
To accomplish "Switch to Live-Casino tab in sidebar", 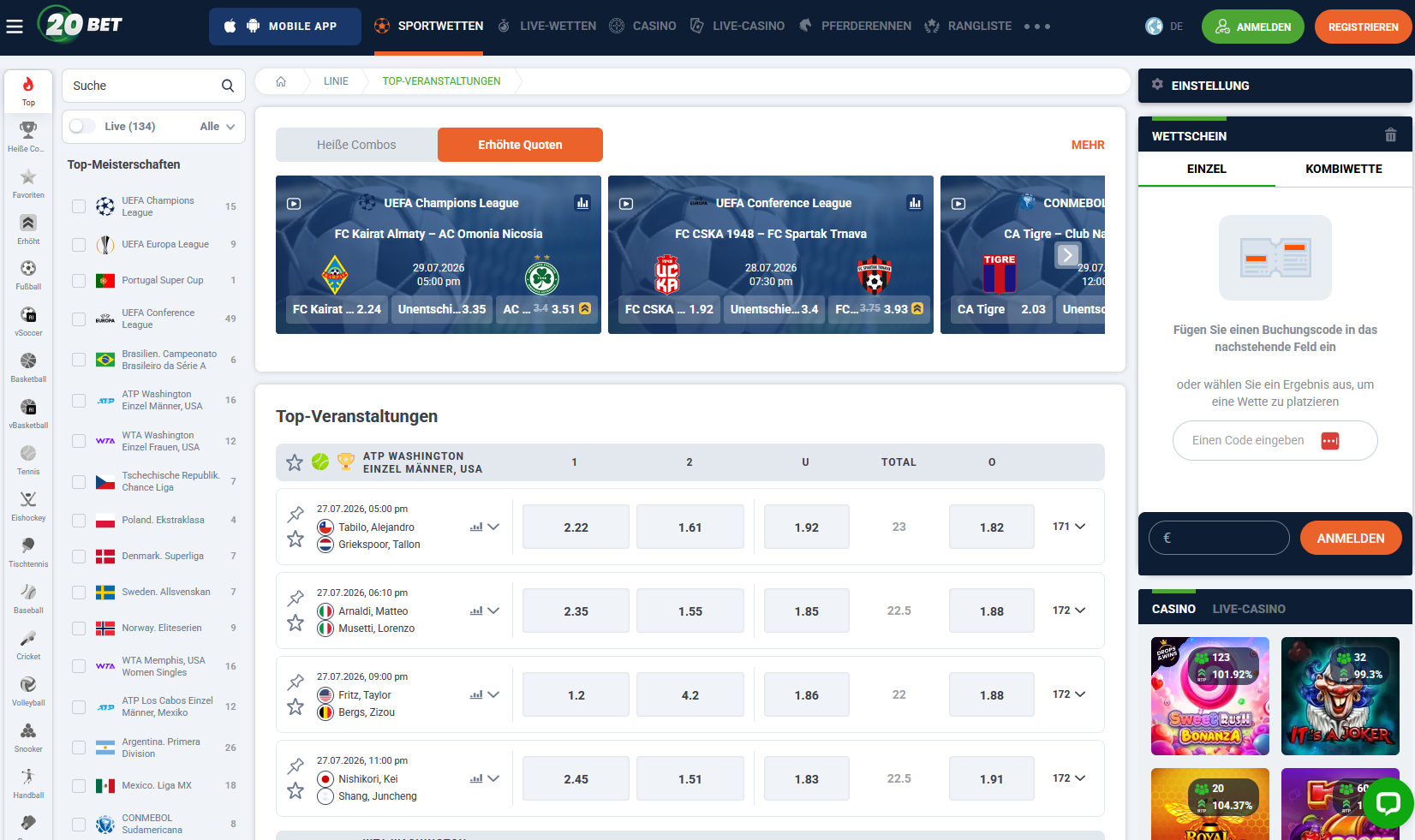I will tap(1249, 609).
